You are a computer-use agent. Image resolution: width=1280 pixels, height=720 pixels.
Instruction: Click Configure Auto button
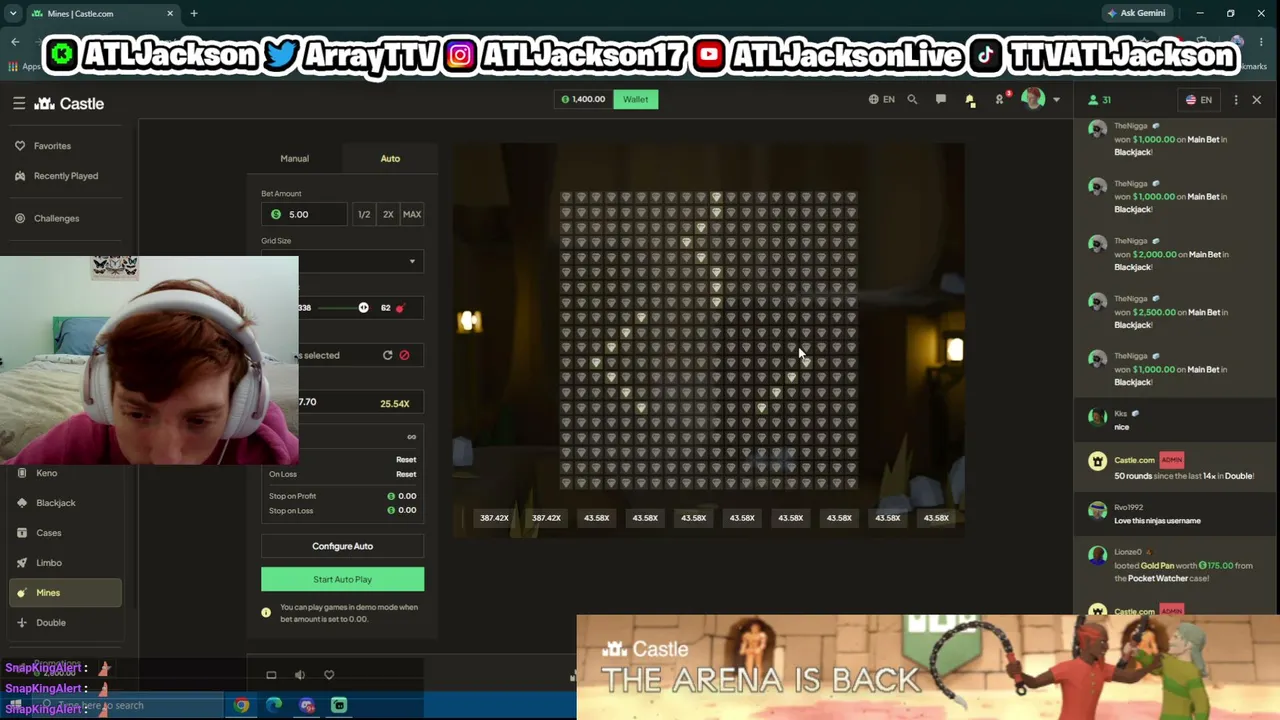(342, 546)
